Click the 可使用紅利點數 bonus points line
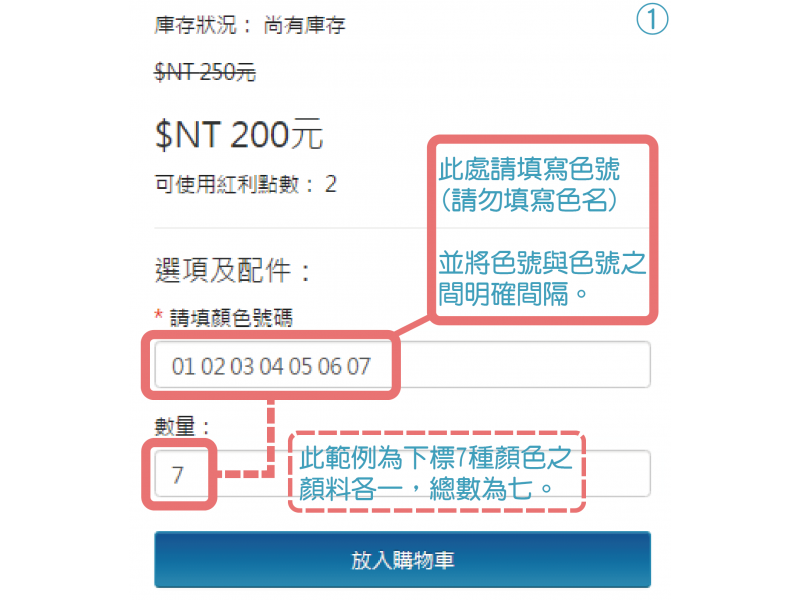Image resolution: width=800 pixels, height=600 pixels. pyautogui.click(x=245, y=184)
